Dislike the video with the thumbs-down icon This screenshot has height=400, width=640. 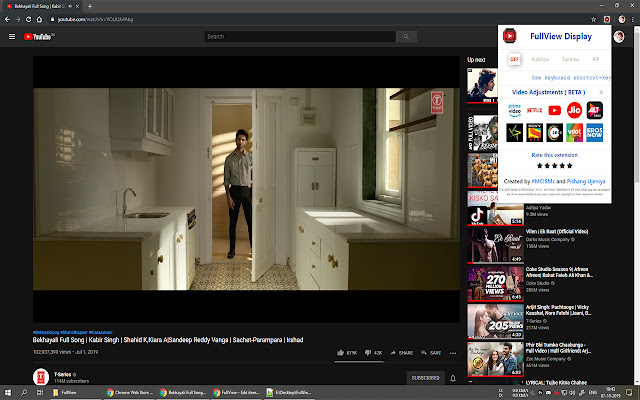point(368,353)
